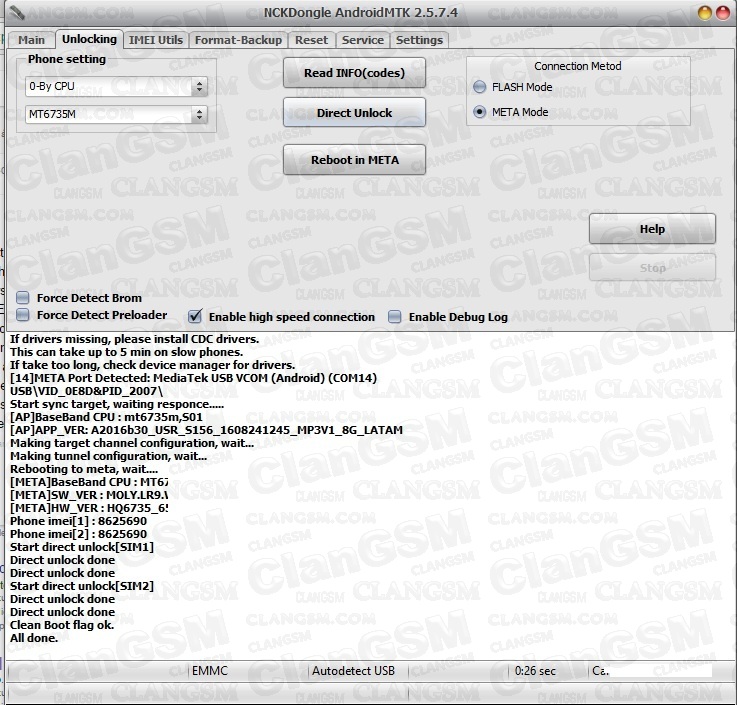This screenshot has width=737, height=705.
Task: Go to the Reset tab
Action: pos(311,40)
